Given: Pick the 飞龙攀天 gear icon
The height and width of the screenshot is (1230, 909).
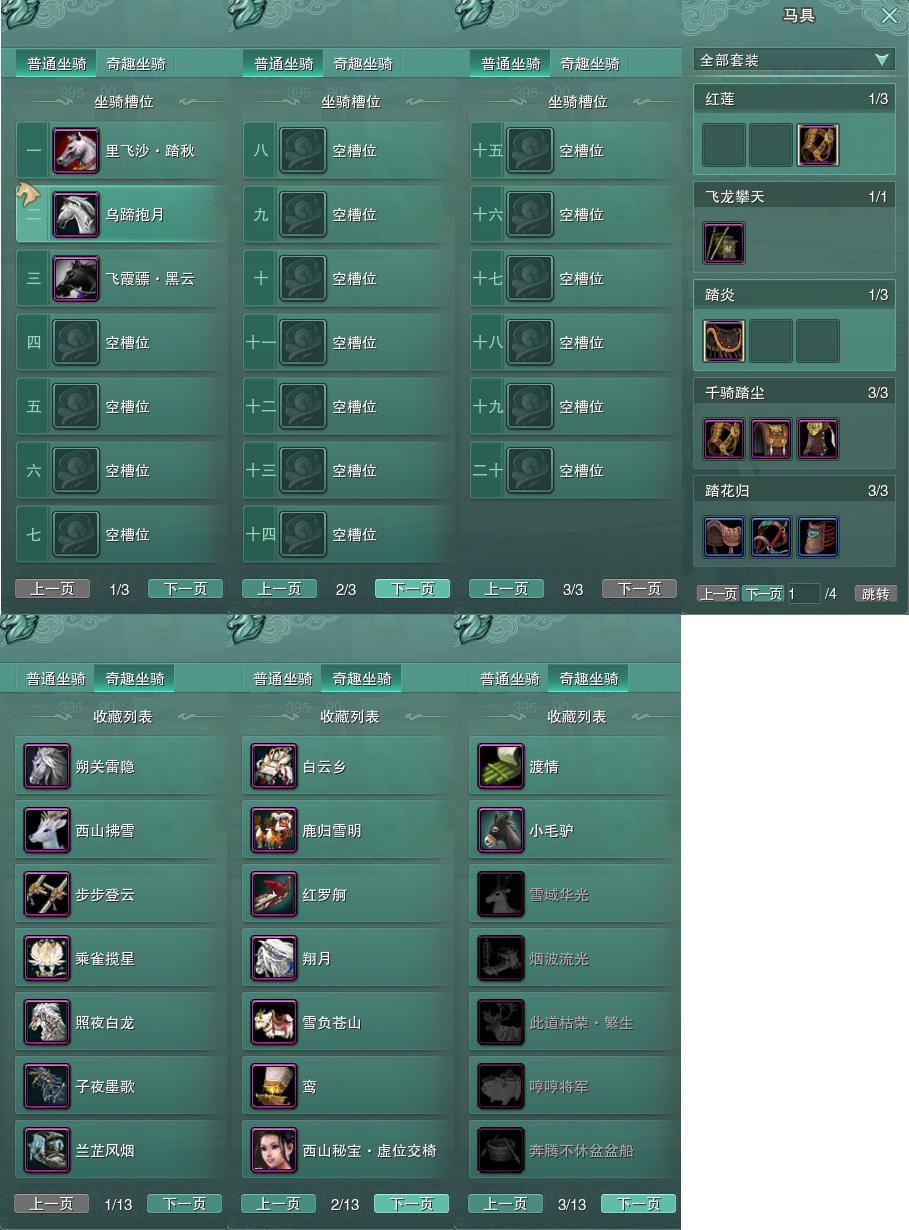Looking at the screenshot, I should 724,243.
